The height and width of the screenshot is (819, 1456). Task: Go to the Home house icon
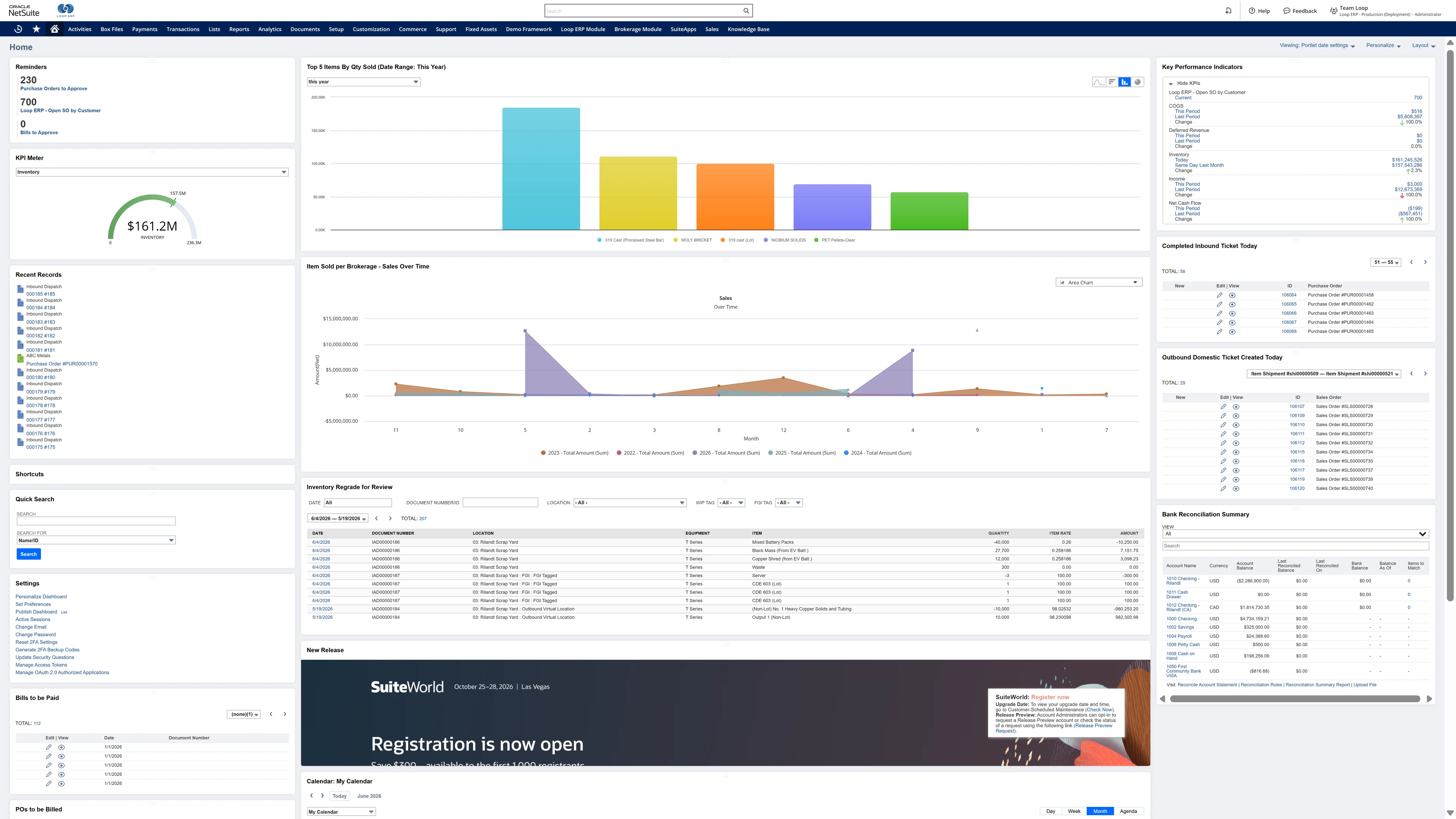(54, 29)
